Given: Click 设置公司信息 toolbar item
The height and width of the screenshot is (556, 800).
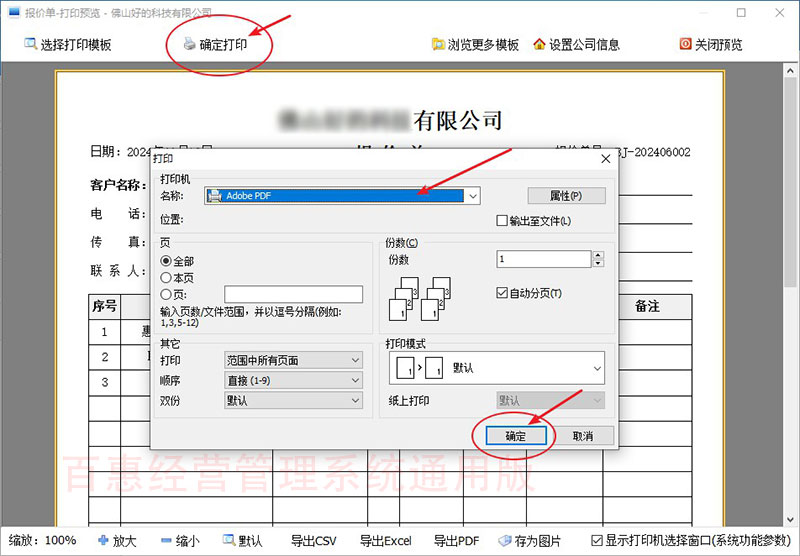Looking at the screenshot, I should (577, 44).
